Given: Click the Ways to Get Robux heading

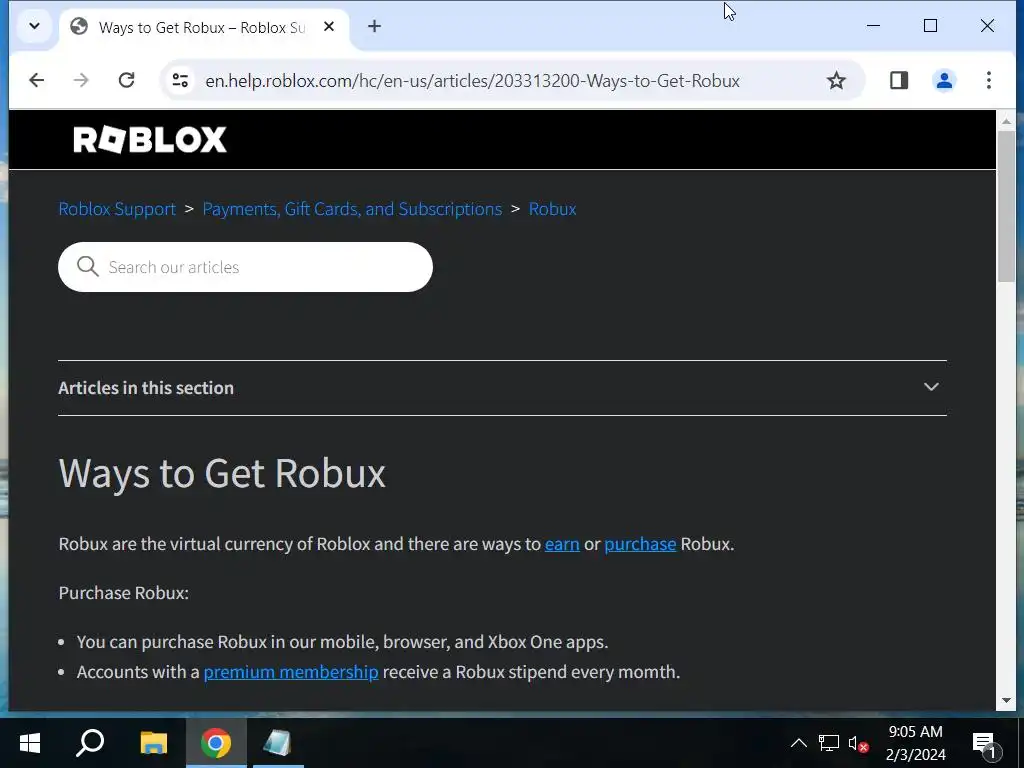Looking at the screenshot, I should [222, 473].
